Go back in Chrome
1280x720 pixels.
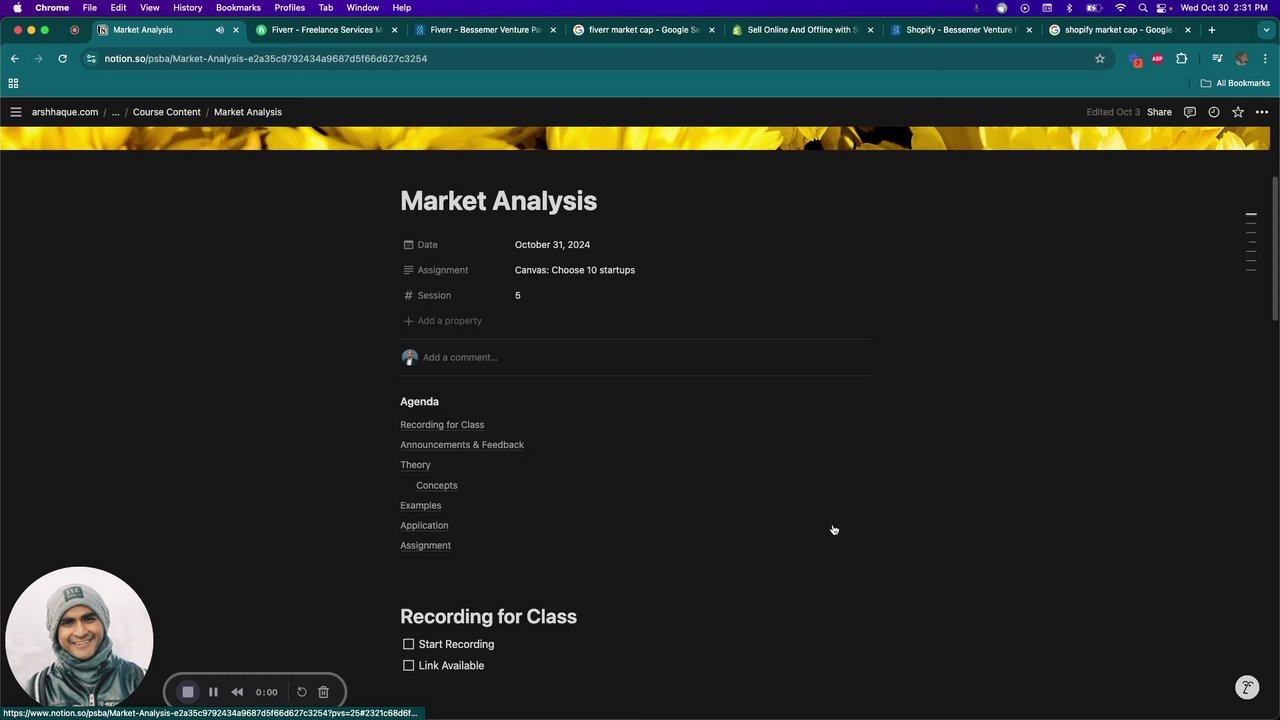pos(15,59)
